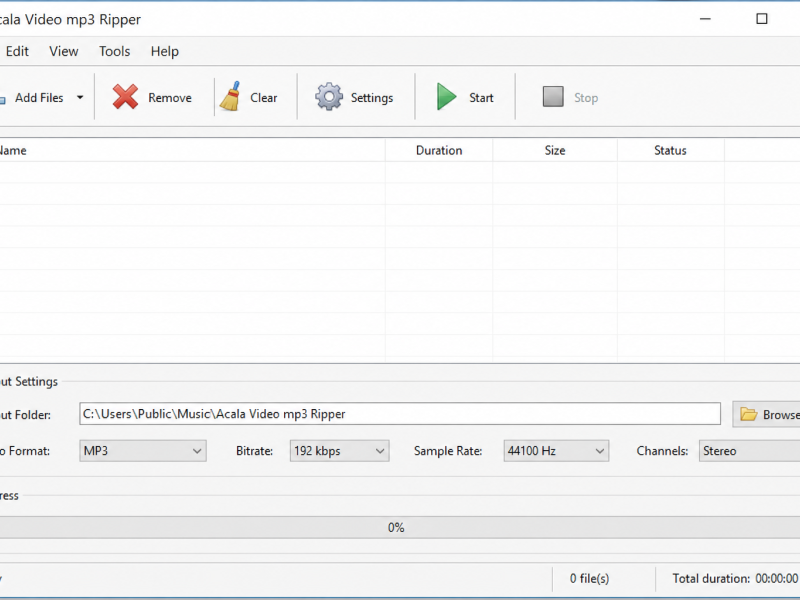Sort list by Size column header
Image resolution: width=800 pixels, height=600 pixels.
pos(555,151)
